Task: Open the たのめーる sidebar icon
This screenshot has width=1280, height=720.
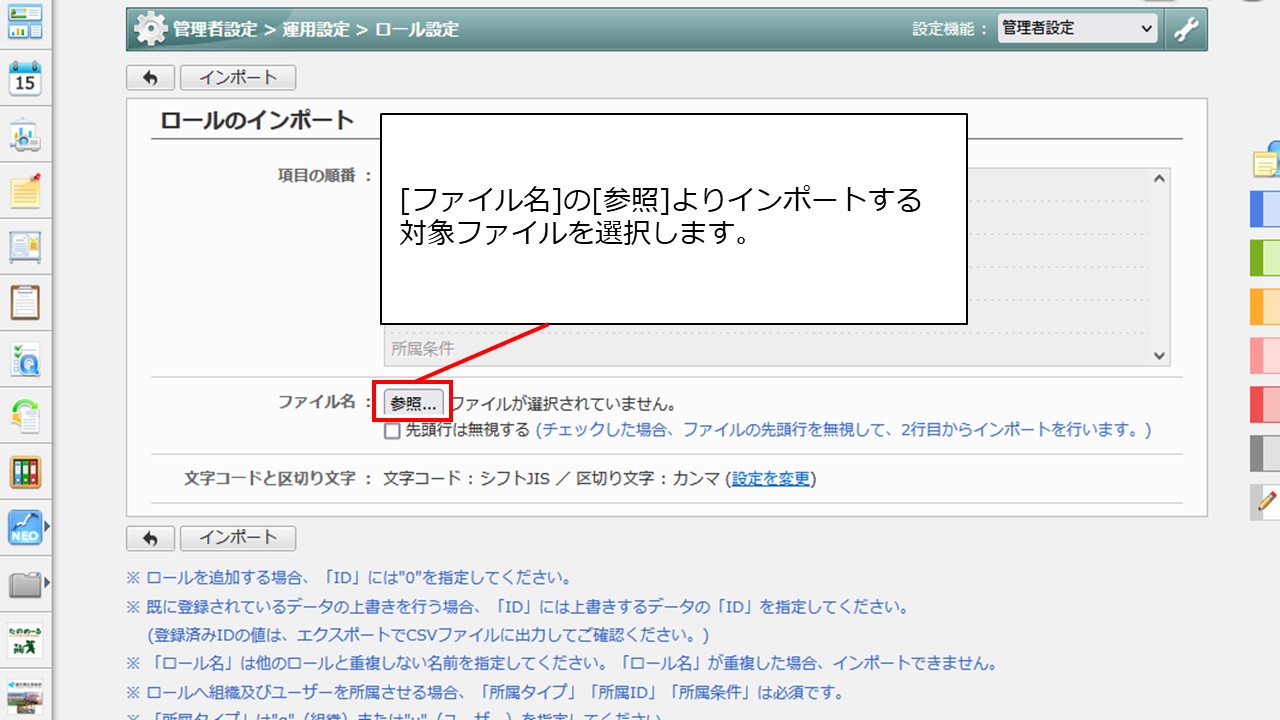Action: (25, 640)
